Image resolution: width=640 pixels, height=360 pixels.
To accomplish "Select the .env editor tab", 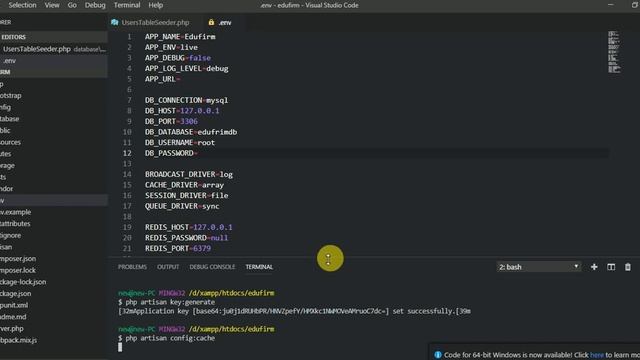I will (x=224, y=22).
